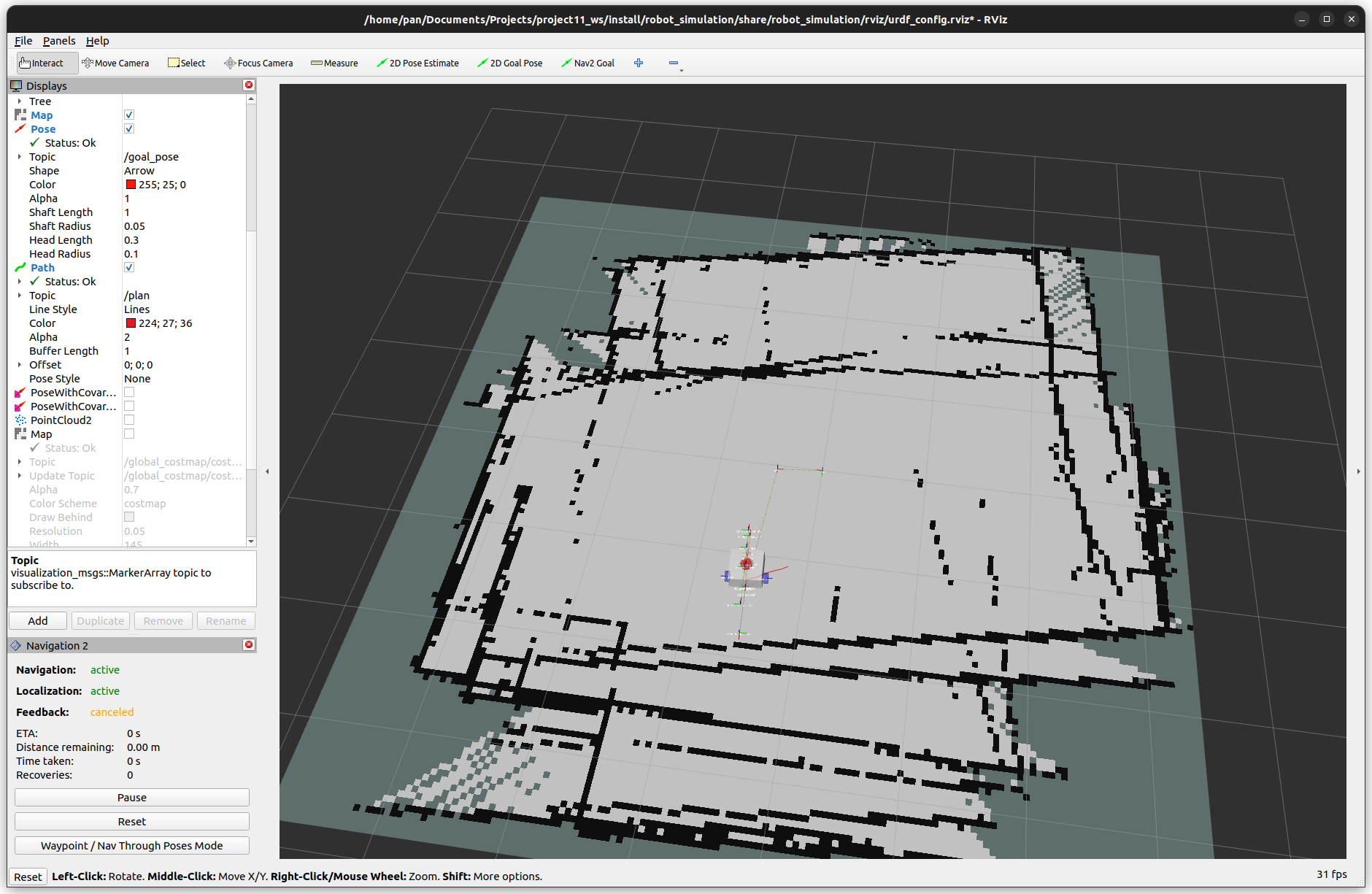1372x894 pixels.
Task: Click the blue plus add-tool icon
Action: (x=639, y=63)
